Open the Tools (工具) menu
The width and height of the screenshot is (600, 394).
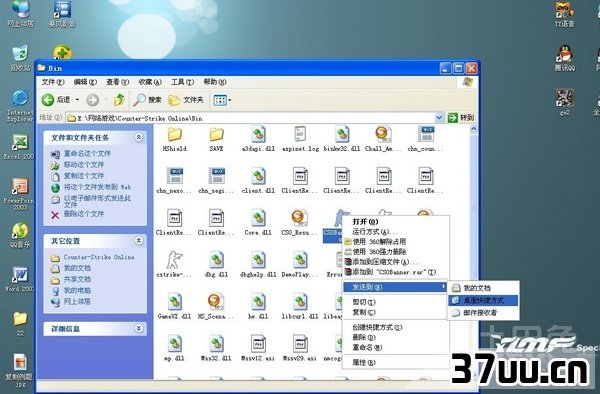point(182,82)
